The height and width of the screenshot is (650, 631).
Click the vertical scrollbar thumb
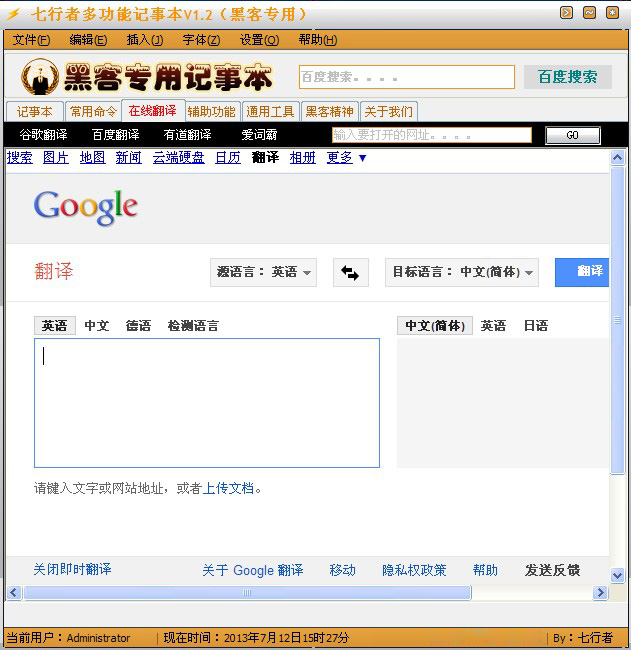(617, 320)
